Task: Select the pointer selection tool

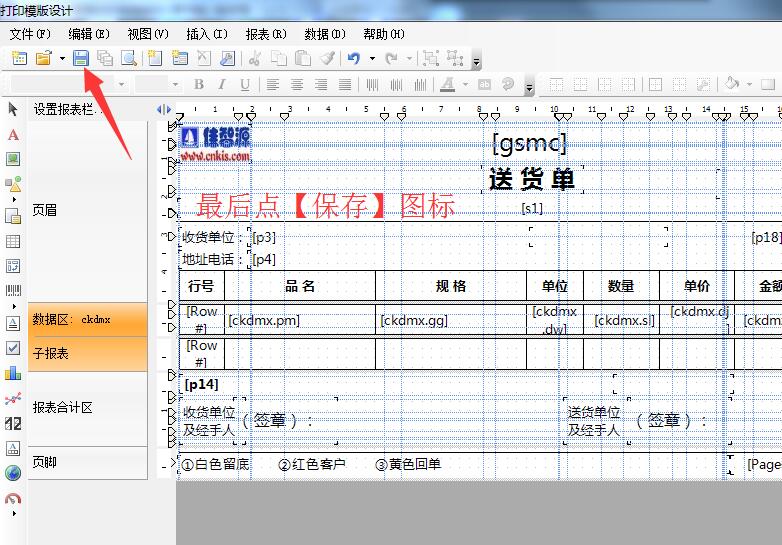Action: (13, 108)
